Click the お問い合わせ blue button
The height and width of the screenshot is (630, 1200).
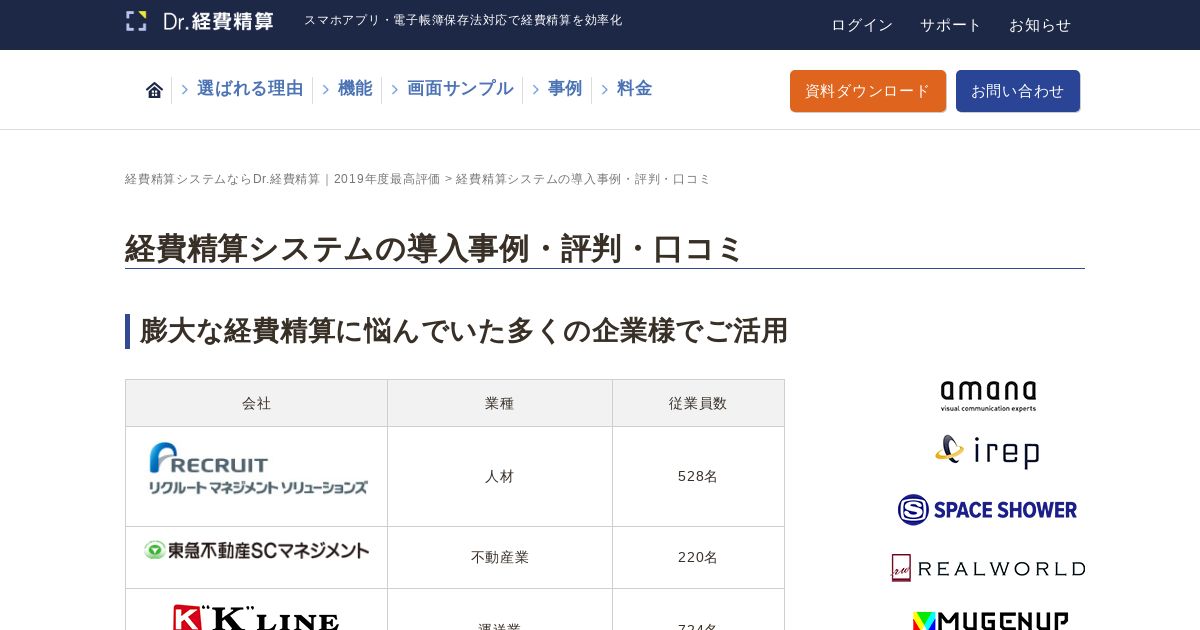pos(1018,91)
